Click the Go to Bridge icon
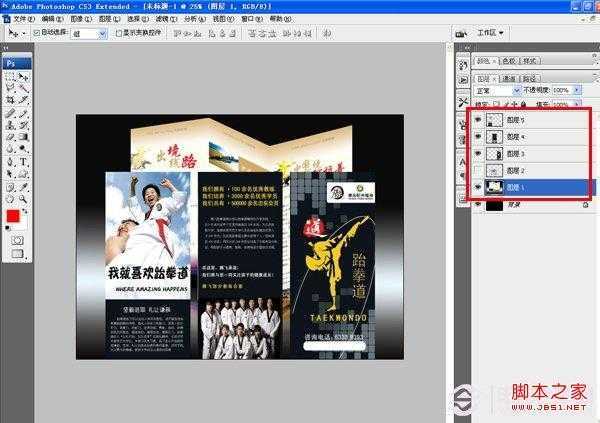 coord(461,34)
